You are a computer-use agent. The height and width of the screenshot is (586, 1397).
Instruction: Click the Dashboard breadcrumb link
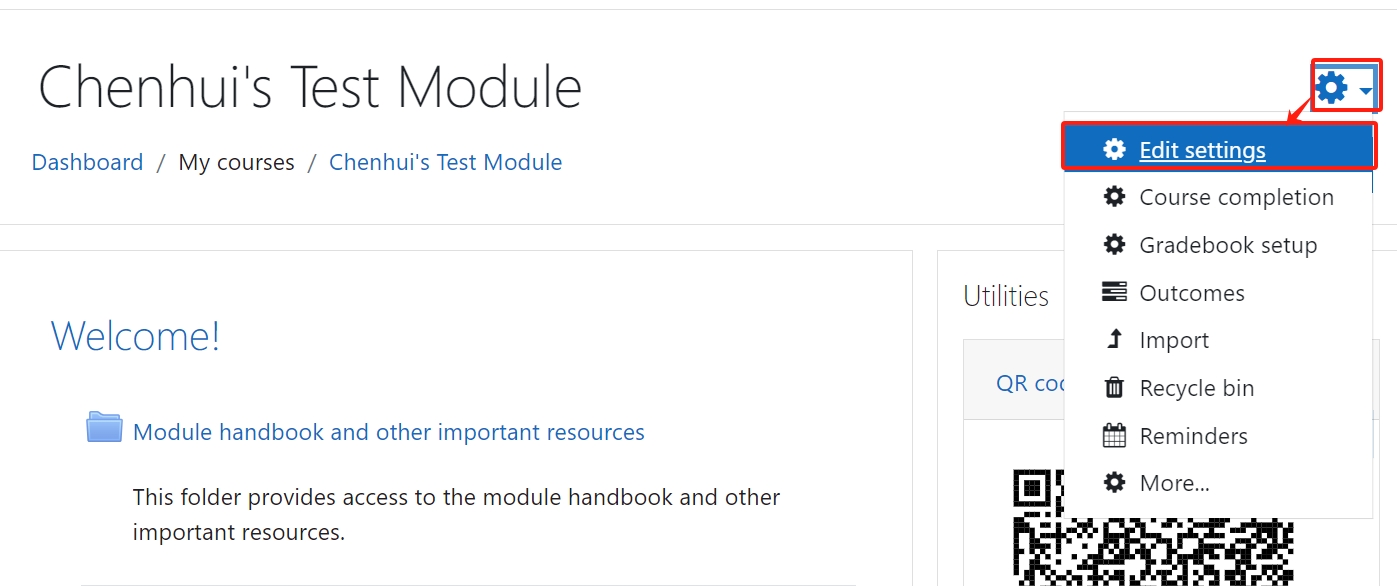[87, 161]
